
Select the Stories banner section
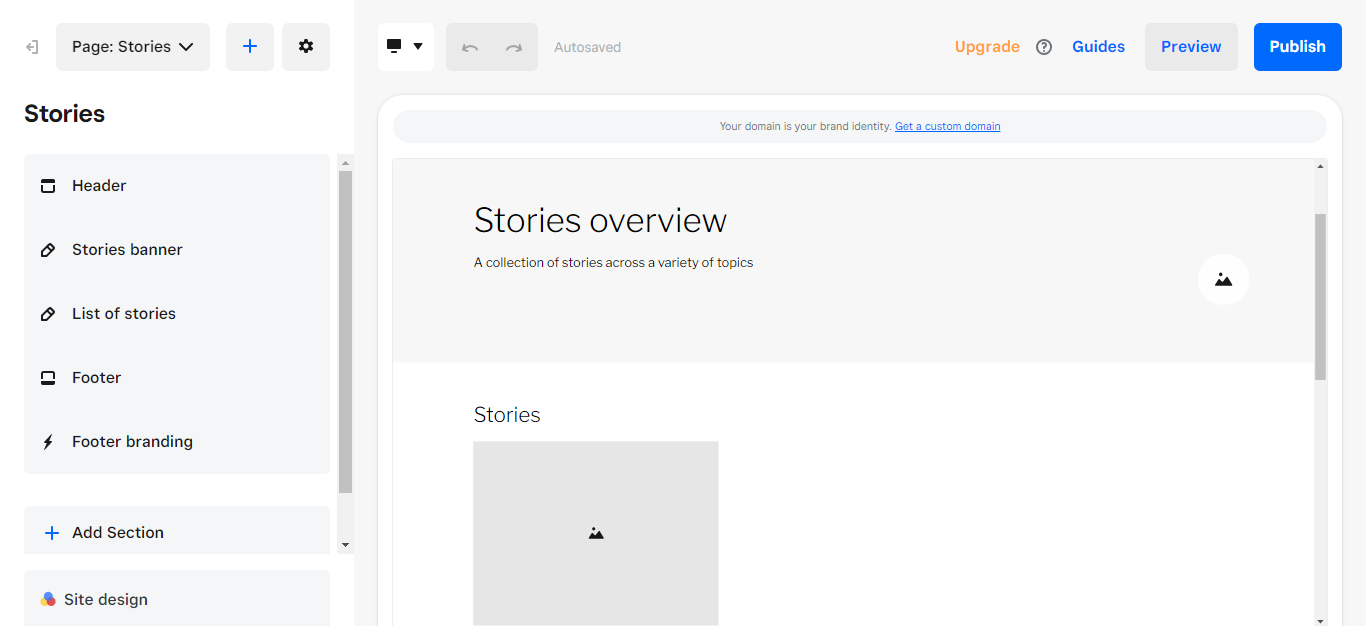click(x=177, y=250)
